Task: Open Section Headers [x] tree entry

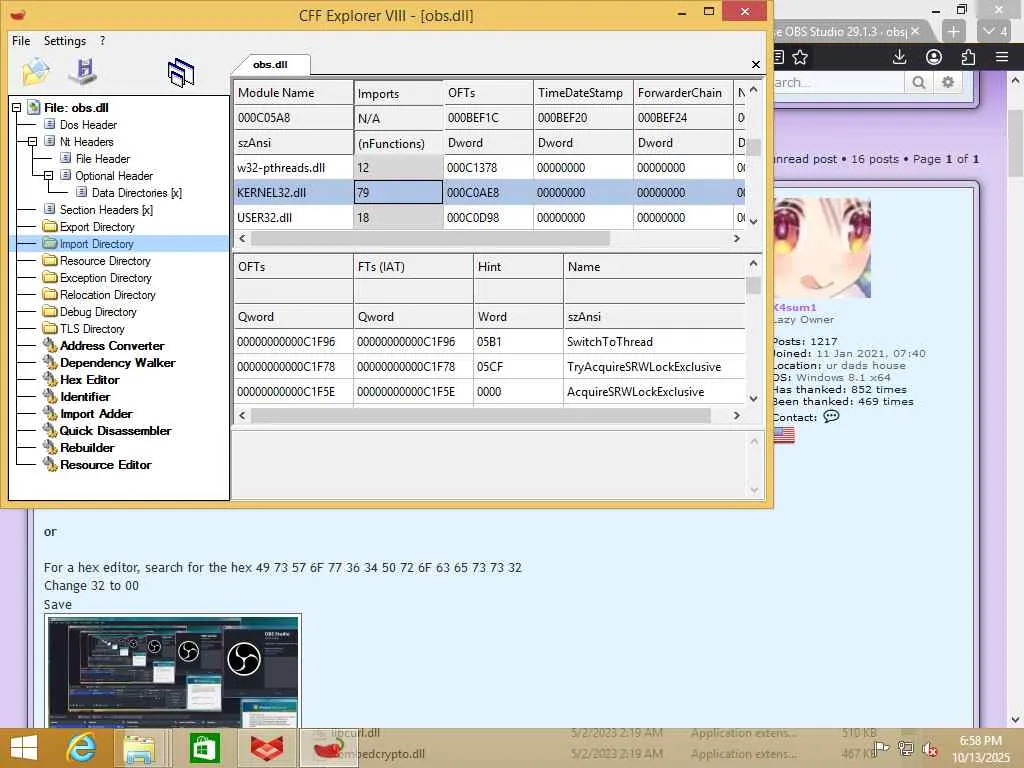Action: pyautogui.click(x=106, y=210)
